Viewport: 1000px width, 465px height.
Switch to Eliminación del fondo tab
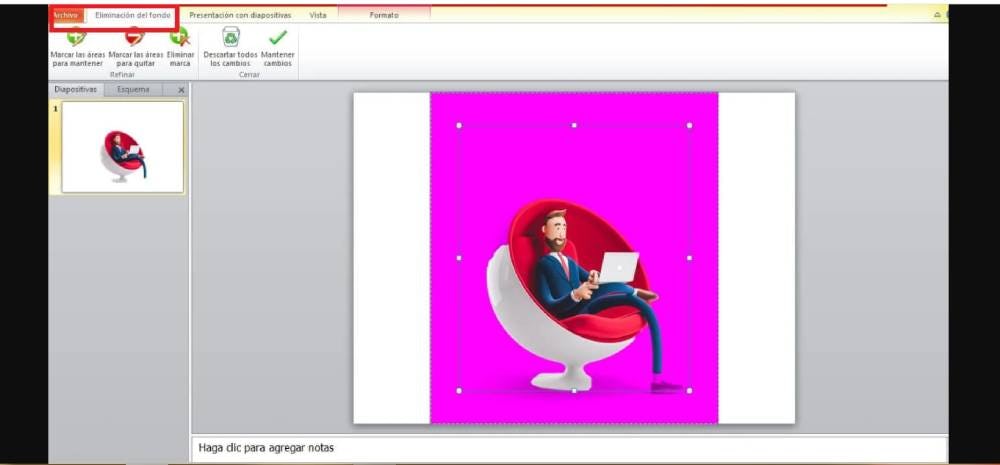132,15
